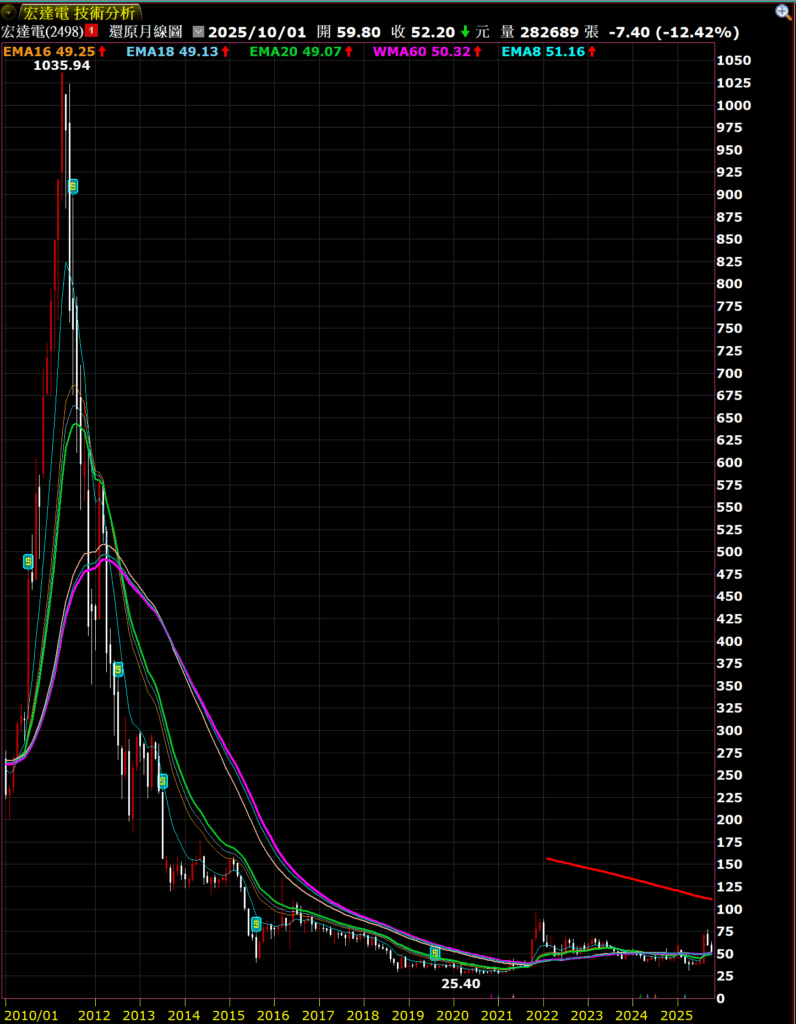Click the dividend marker on the 2019 candles
Viewport: 796px width, 1024px height.
coord(435,954)
